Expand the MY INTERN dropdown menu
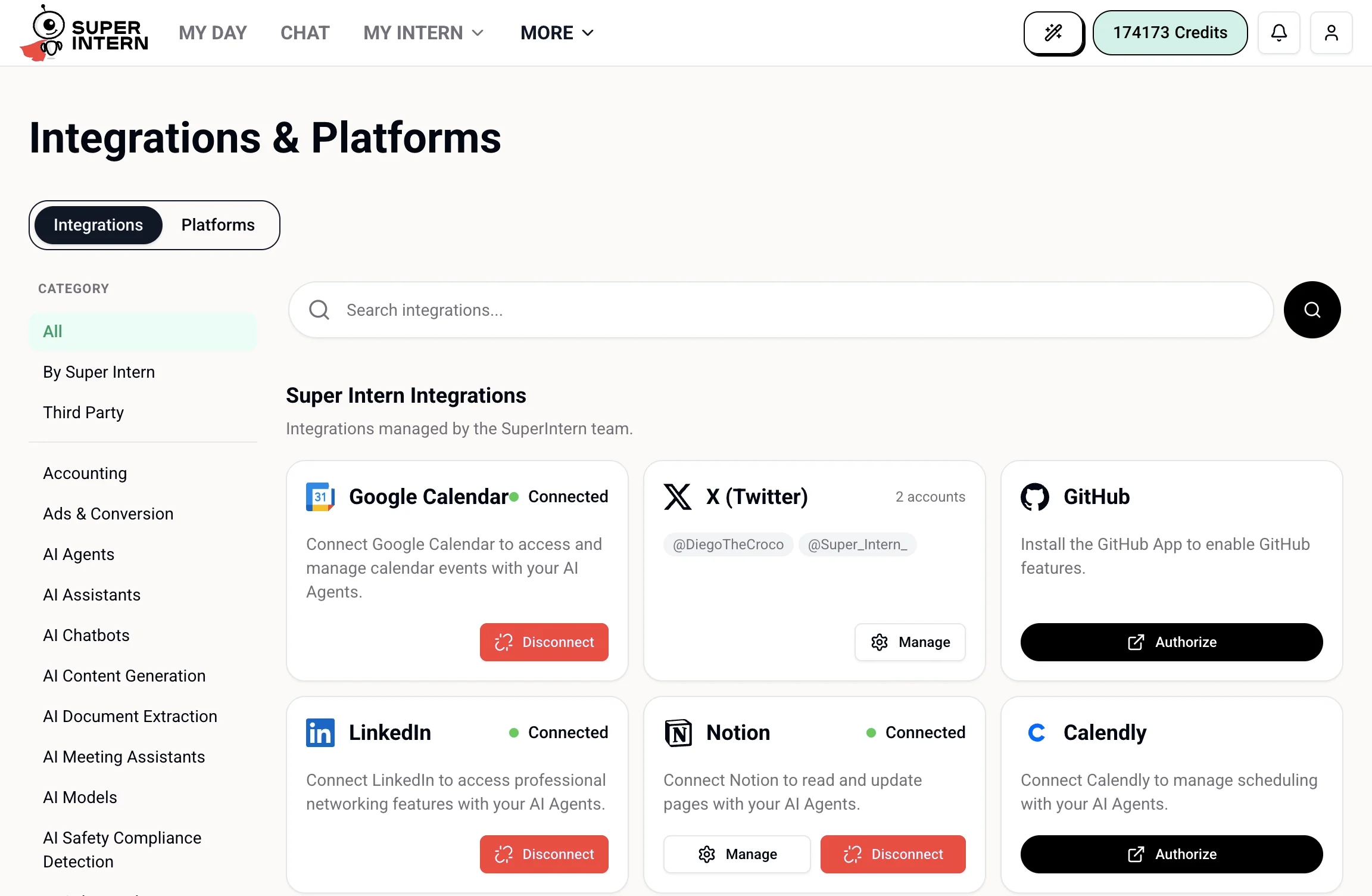Viewport: 1372px width, 896px height. pyautogui.click(x=423, y=33)
